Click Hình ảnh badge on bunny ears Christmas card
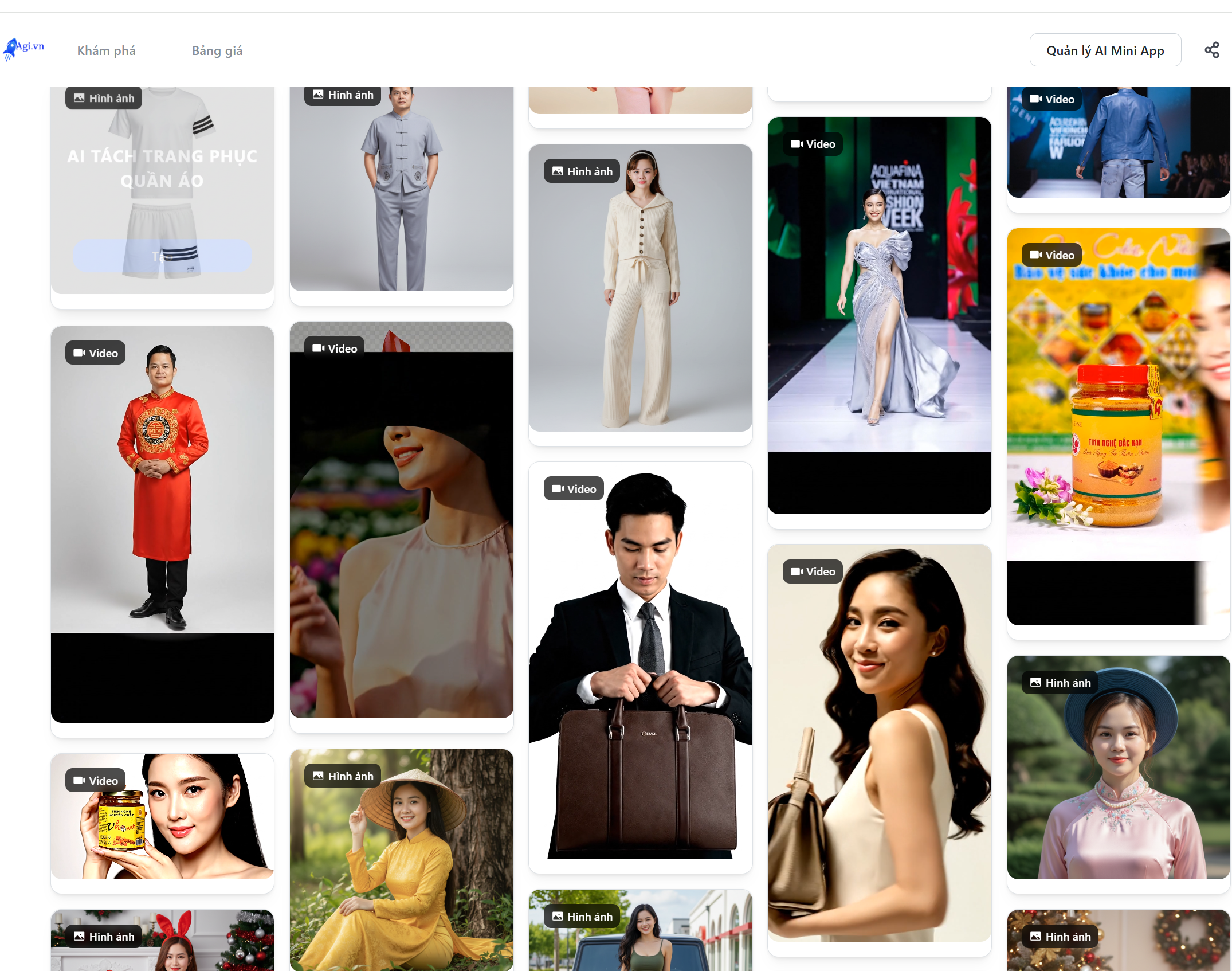1232x971 pixels. tap(104, 937)
